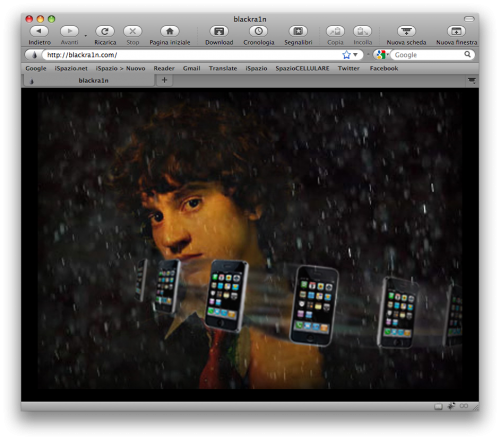Click the Copia copy icon
The height and width of the screenshot is (440, 500).
[335, 31]
